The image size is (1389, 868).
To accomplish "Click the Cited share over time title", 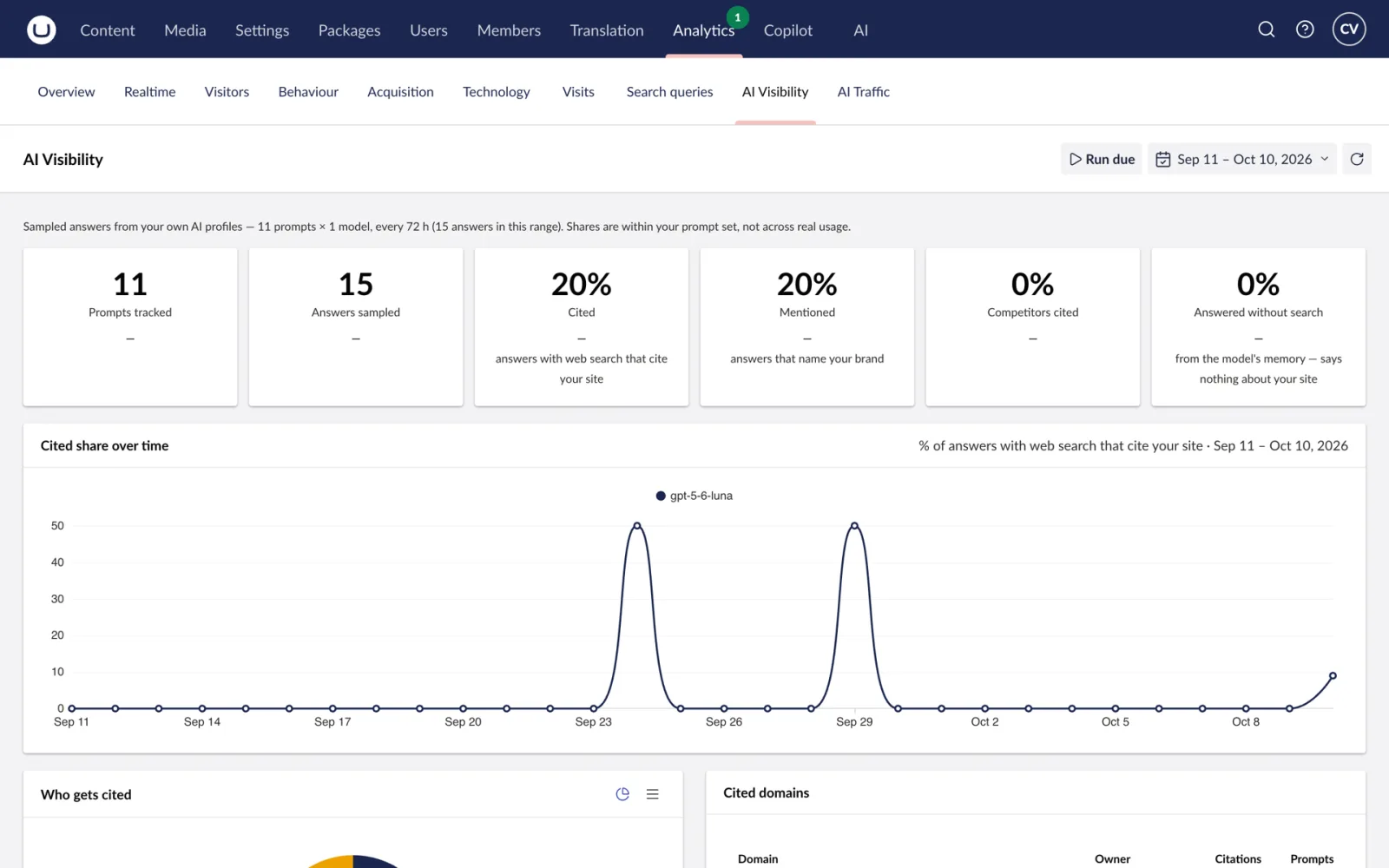I will tap(104, 445).
